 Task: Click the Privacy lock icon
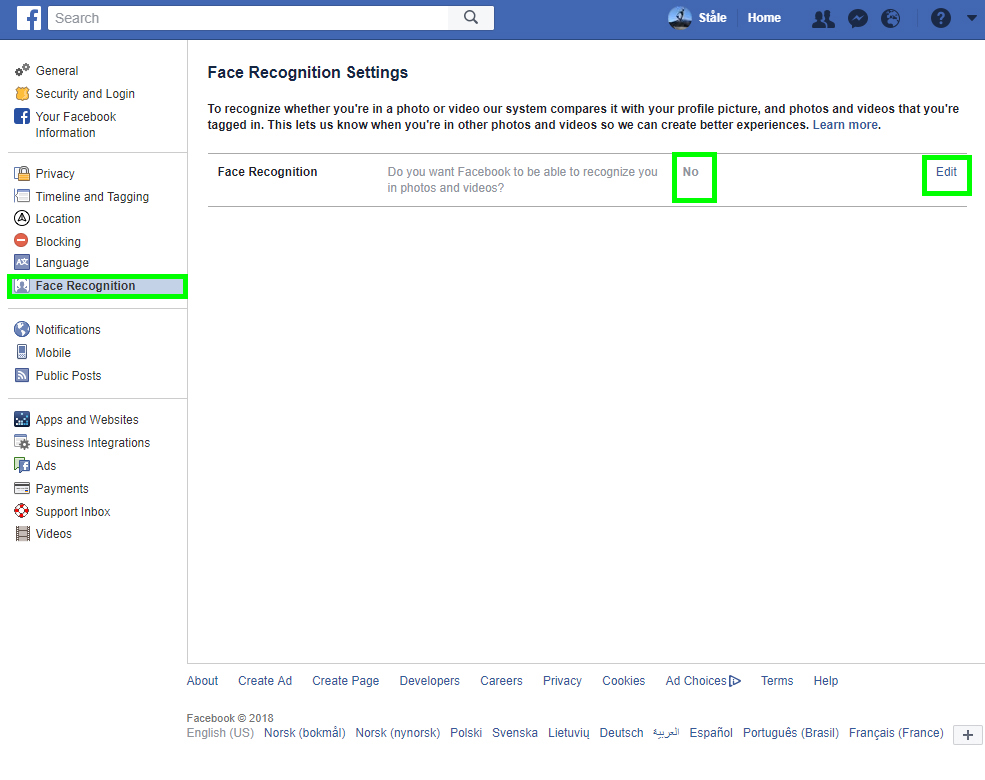(x=22, y=173)
